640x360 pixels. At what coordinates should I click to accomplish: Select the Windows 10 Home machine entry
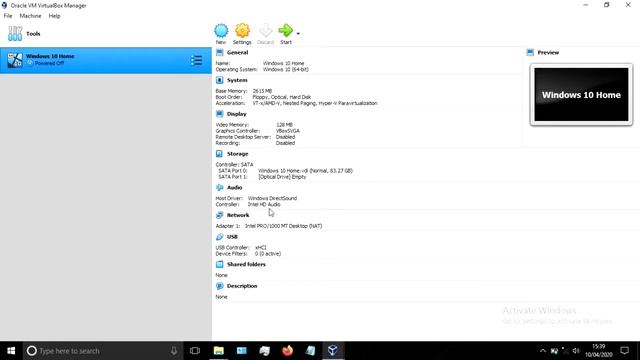pyautogui.click(x=106, y=60)
